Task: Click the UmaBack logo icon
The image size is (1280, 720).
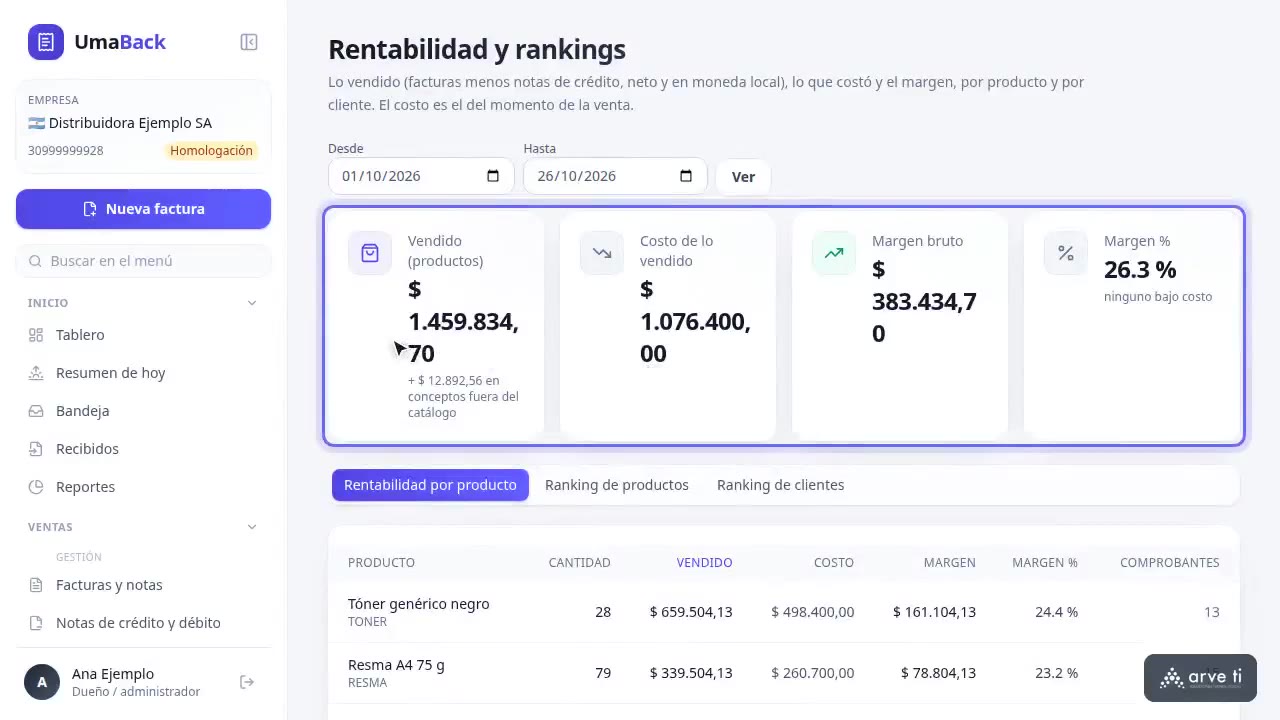Action: [46, 42]
